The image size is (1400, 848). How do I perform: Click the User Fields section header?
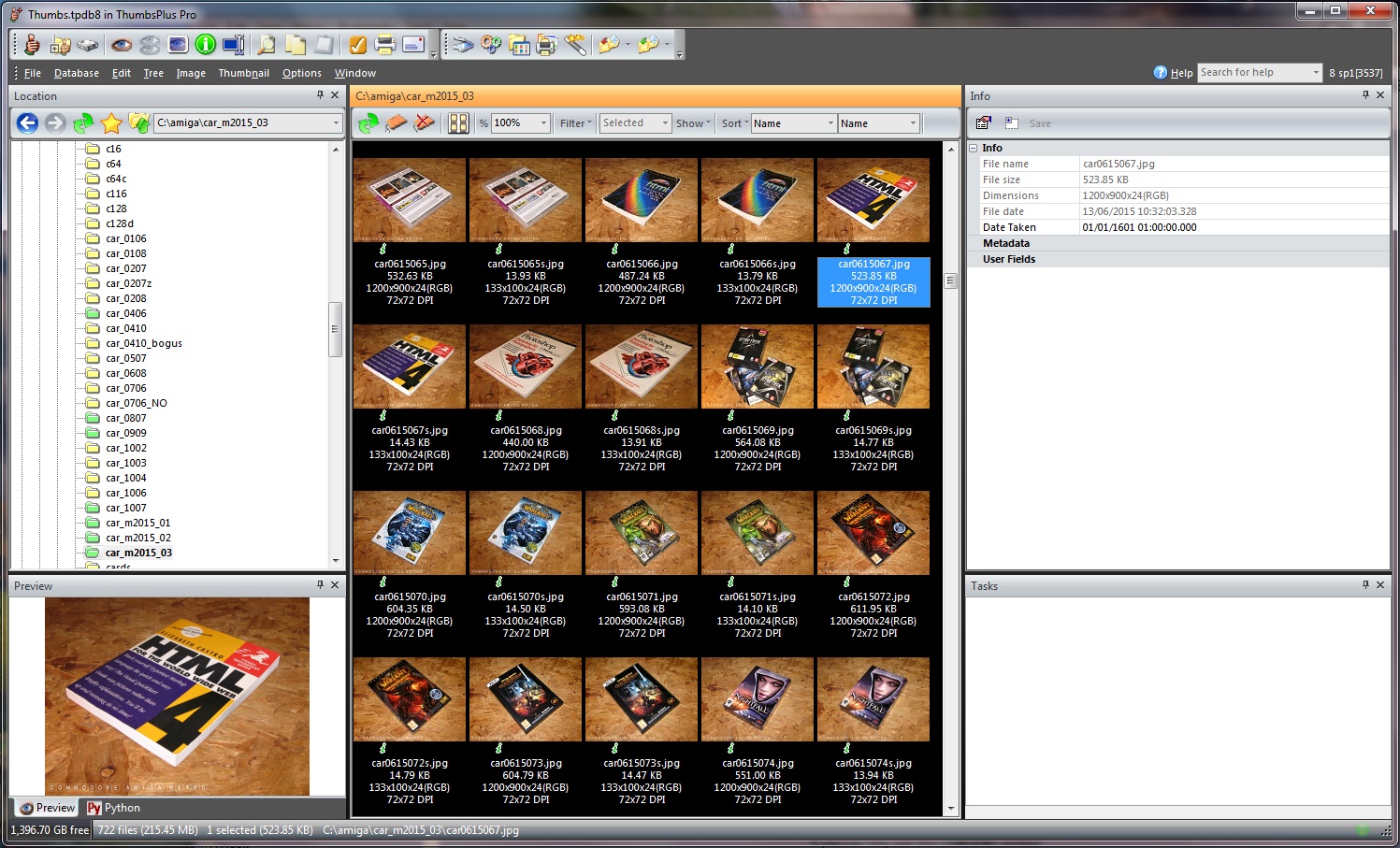point(1008,259)
